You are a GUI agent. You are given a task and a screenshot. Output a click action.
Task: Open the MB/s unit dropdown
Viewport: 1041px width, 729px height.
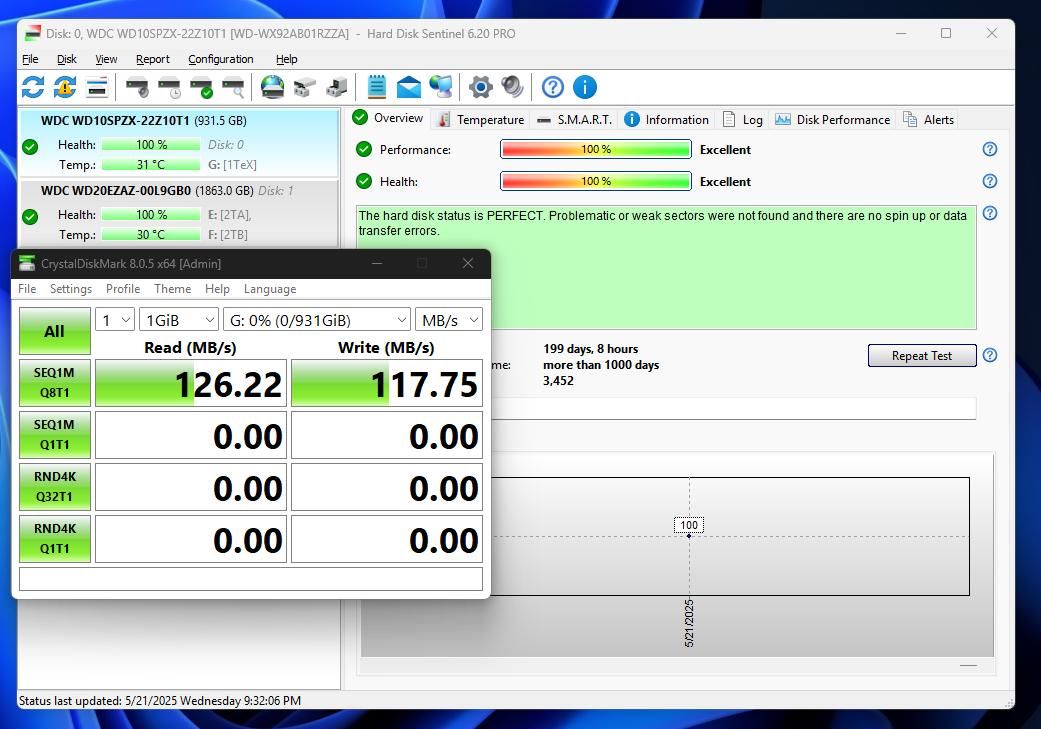pyautogui.click(x=448, y=320)
